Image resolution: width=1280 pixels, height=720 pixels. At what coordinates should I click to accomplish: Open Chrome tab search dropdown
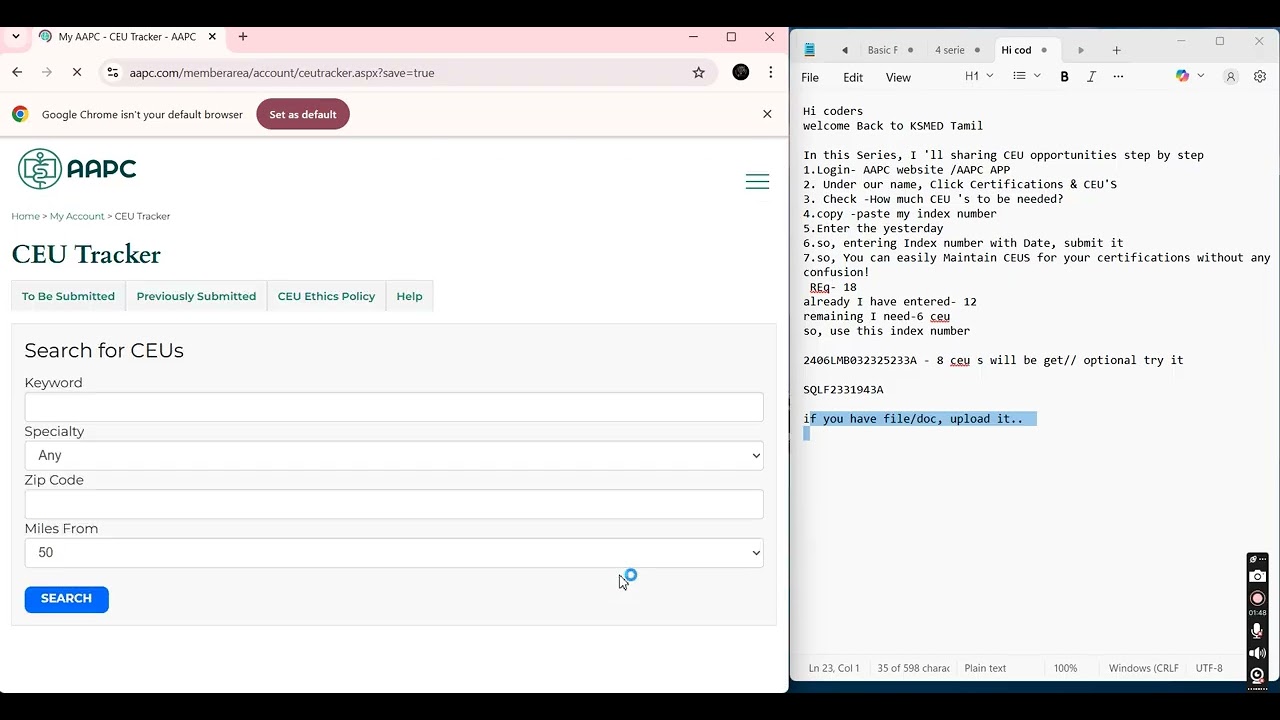coord(16,37)
